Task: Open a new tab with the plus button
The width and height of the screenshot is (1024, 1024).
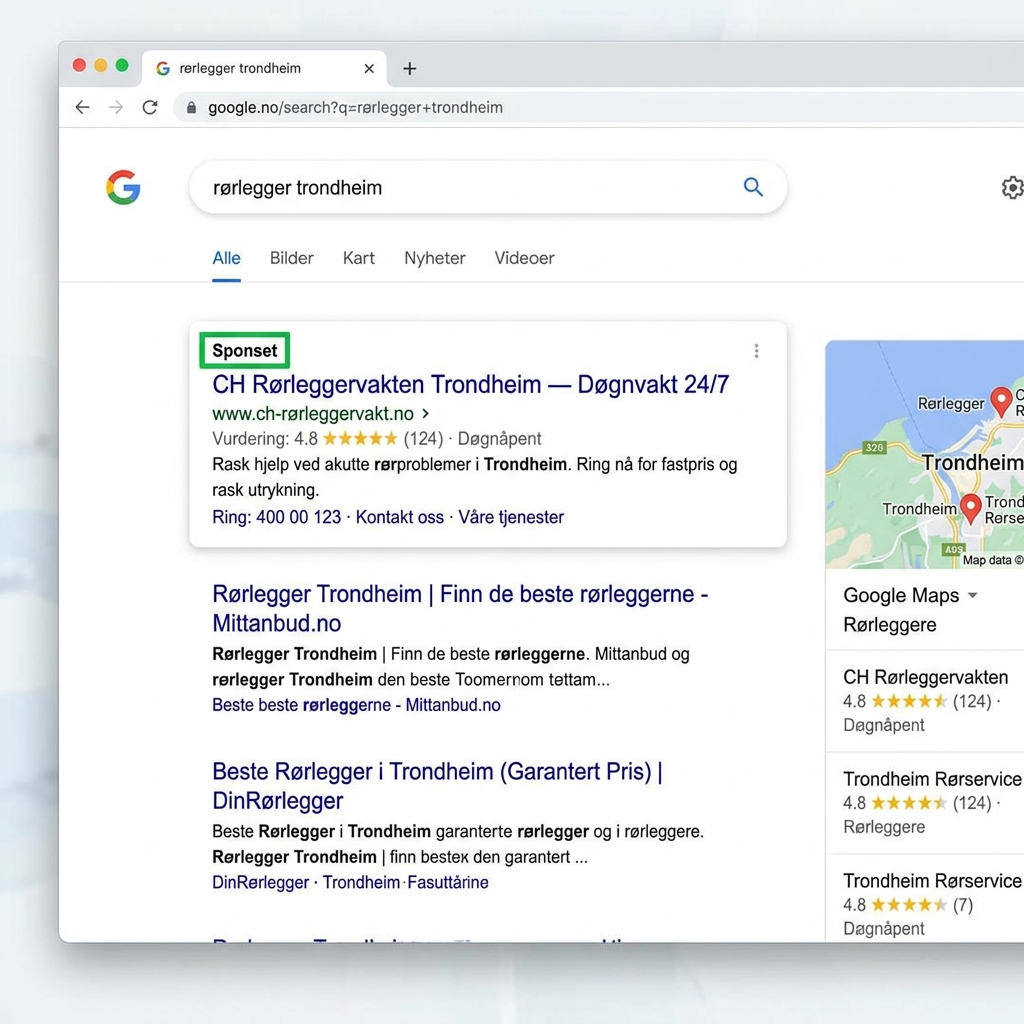Action: point(409,69)
